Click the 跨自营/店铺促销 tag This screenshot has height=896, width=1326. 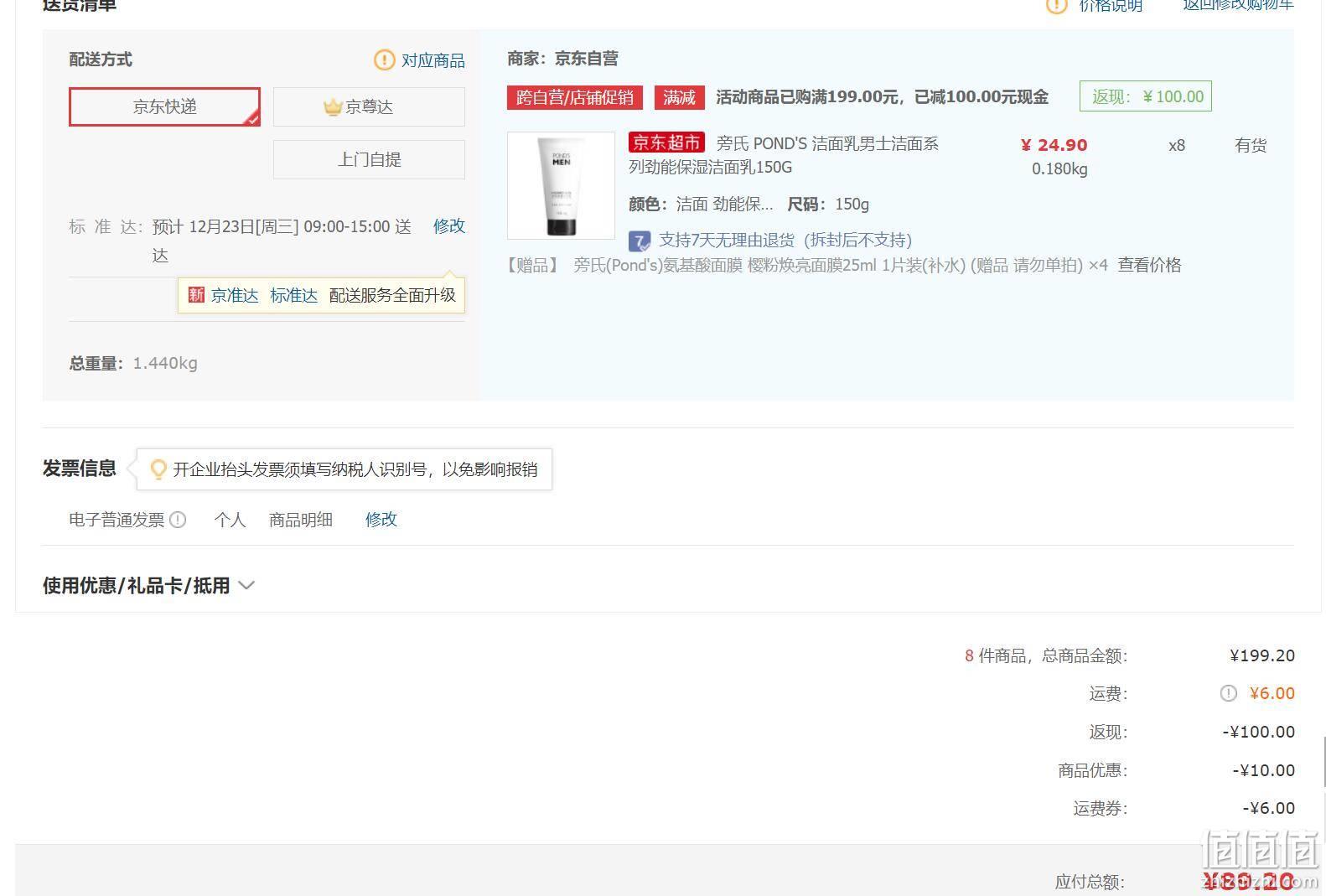point(574,97)
